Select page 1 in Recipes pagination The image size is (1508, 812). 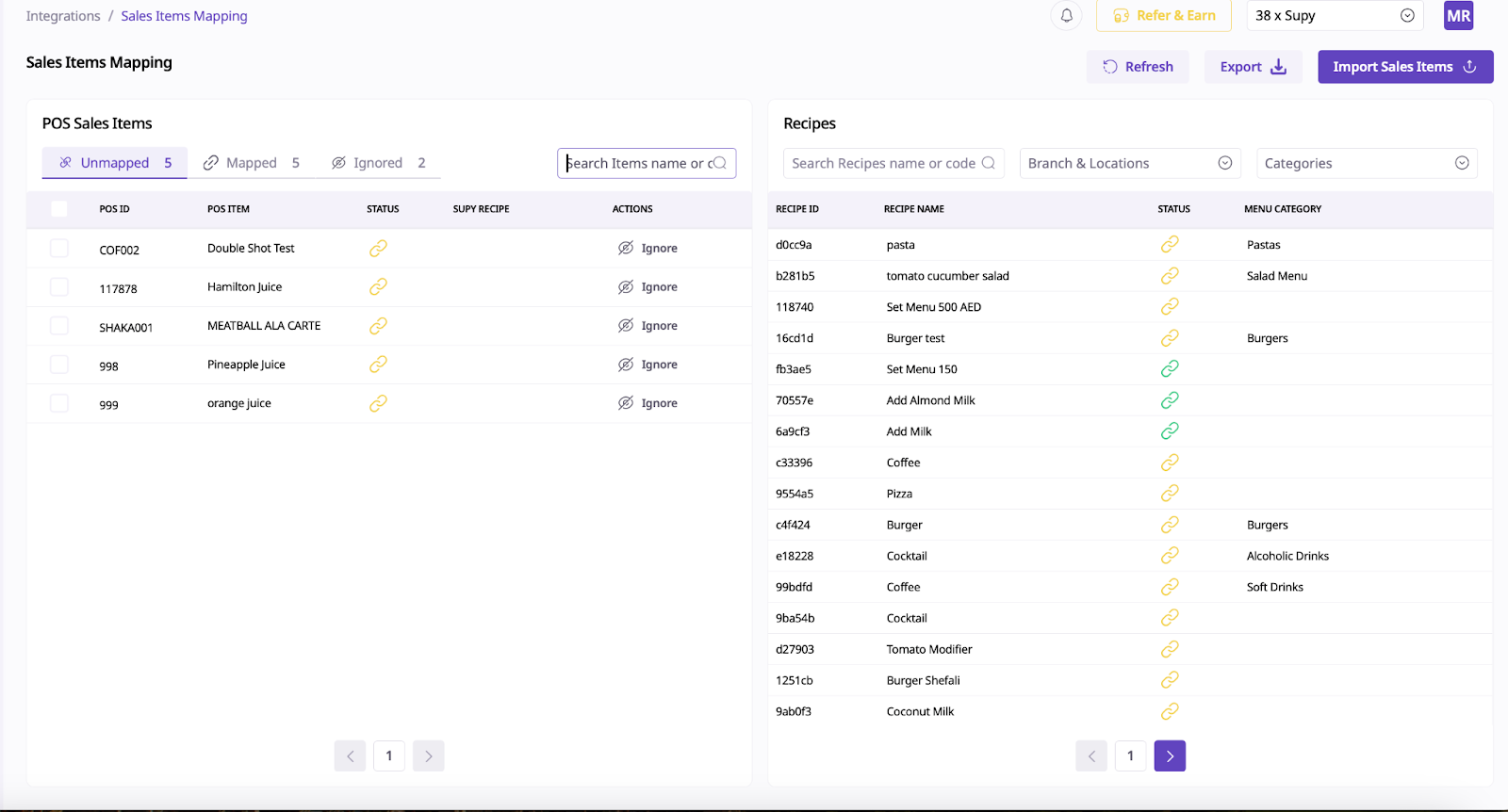[x=1131, y=755]
